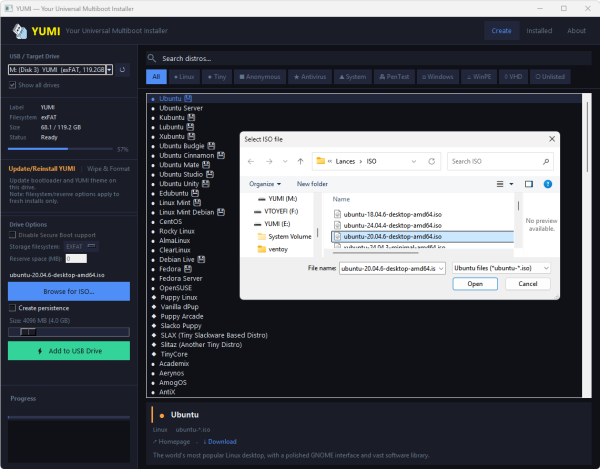Viewport: 600px width, 469px height.
Task: Toggle the preview pane icon in dialog
Action: [x=528, y=184]
